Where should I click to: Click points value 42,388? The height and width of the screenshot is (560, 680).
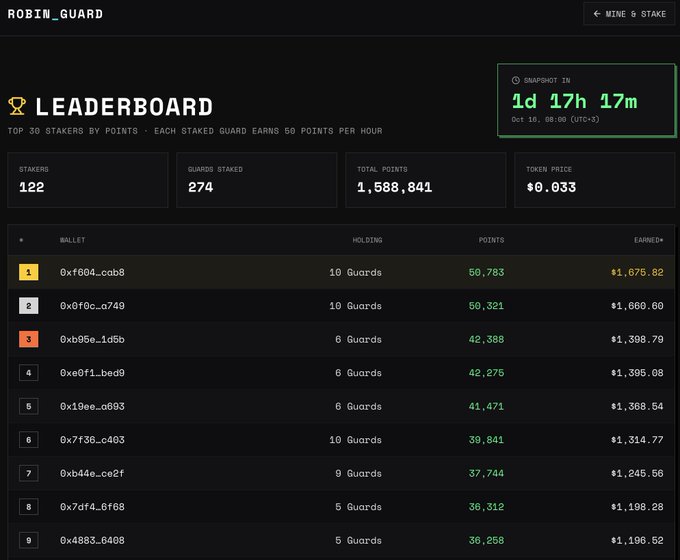pos(486,339)
